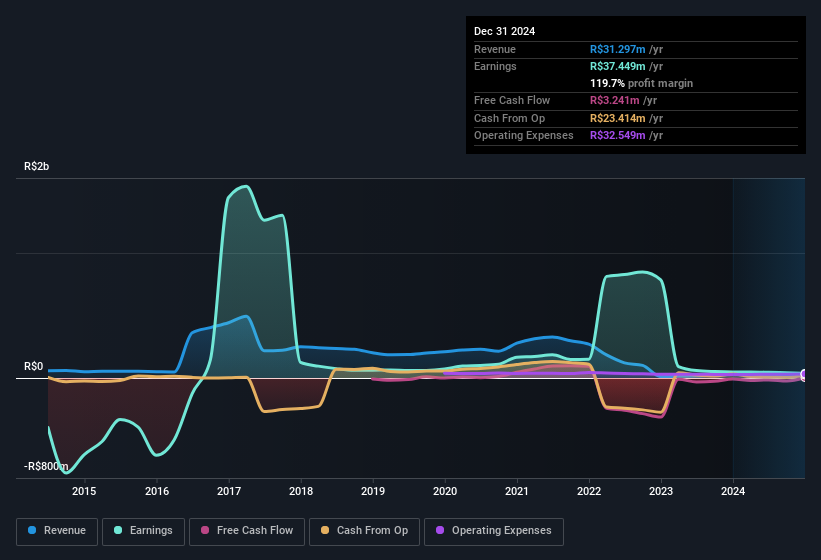Click the 2021 x-axis year label

click(x=517, y=491)
